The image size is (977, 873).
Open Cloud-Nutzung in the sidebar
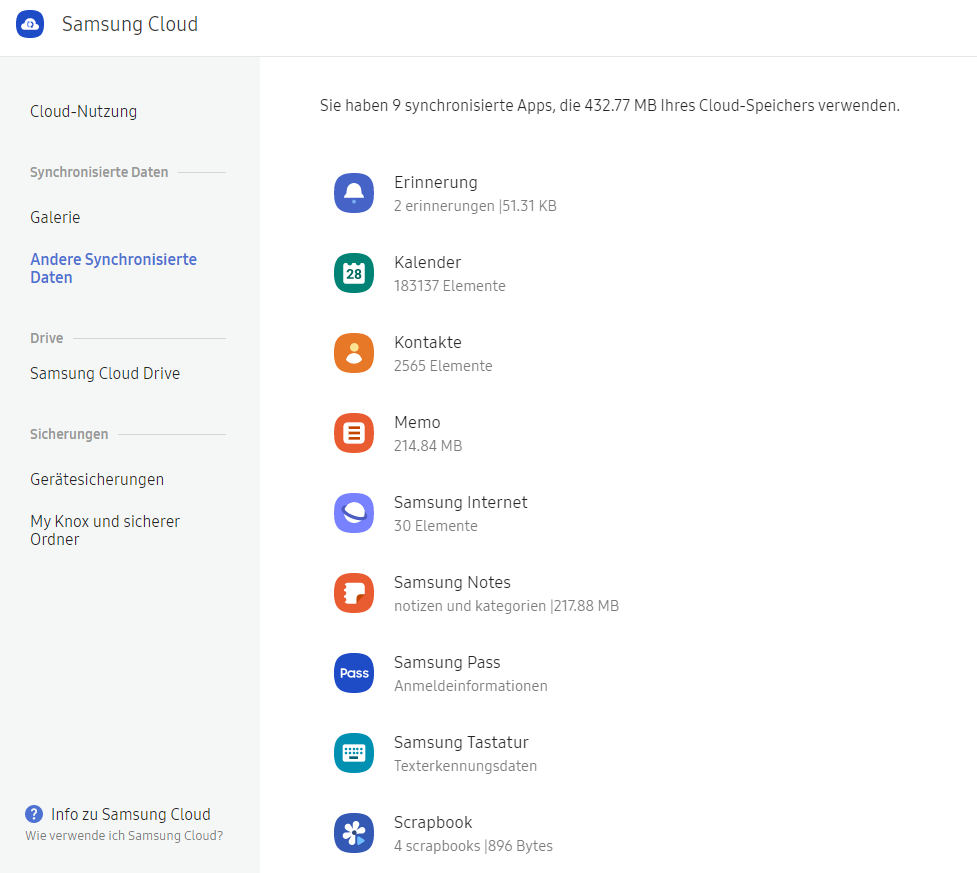83,112
